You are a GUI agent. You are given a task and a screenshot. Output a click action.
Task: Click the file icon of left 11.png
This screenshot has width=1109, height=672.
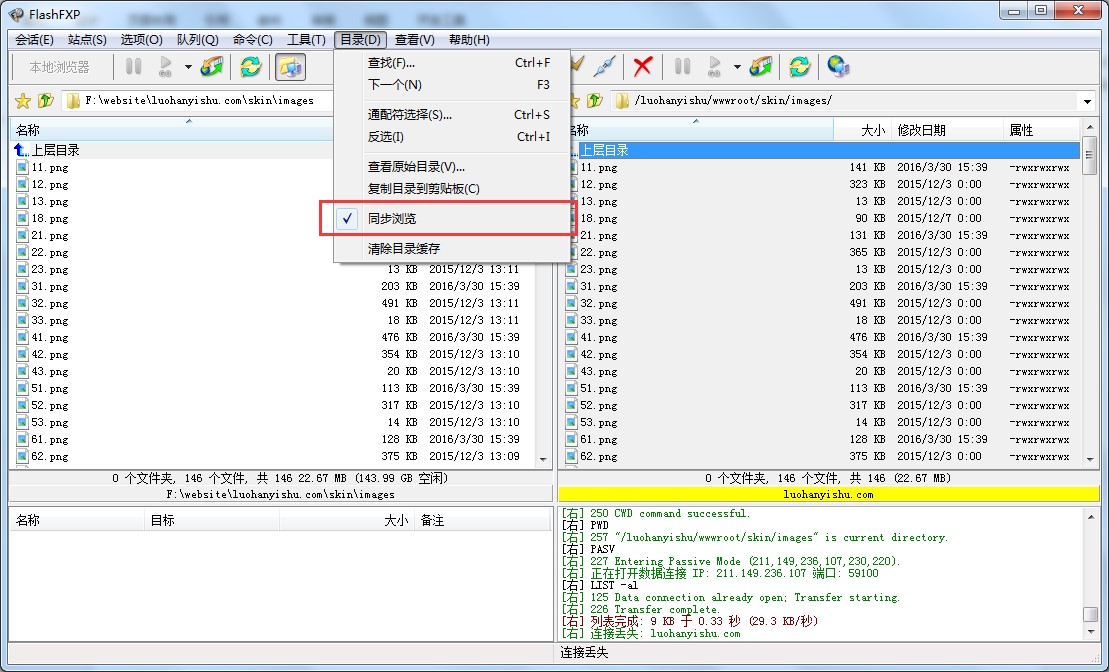pos(22,168)
